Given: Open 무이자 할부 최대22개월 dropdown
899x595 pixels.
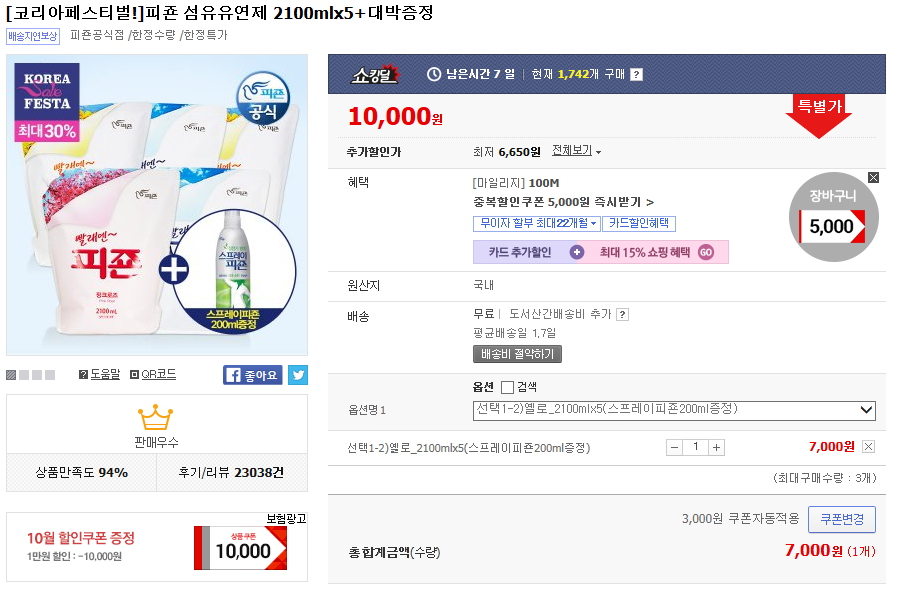Looking at the screenshot, I should click(x=536, y=224).
